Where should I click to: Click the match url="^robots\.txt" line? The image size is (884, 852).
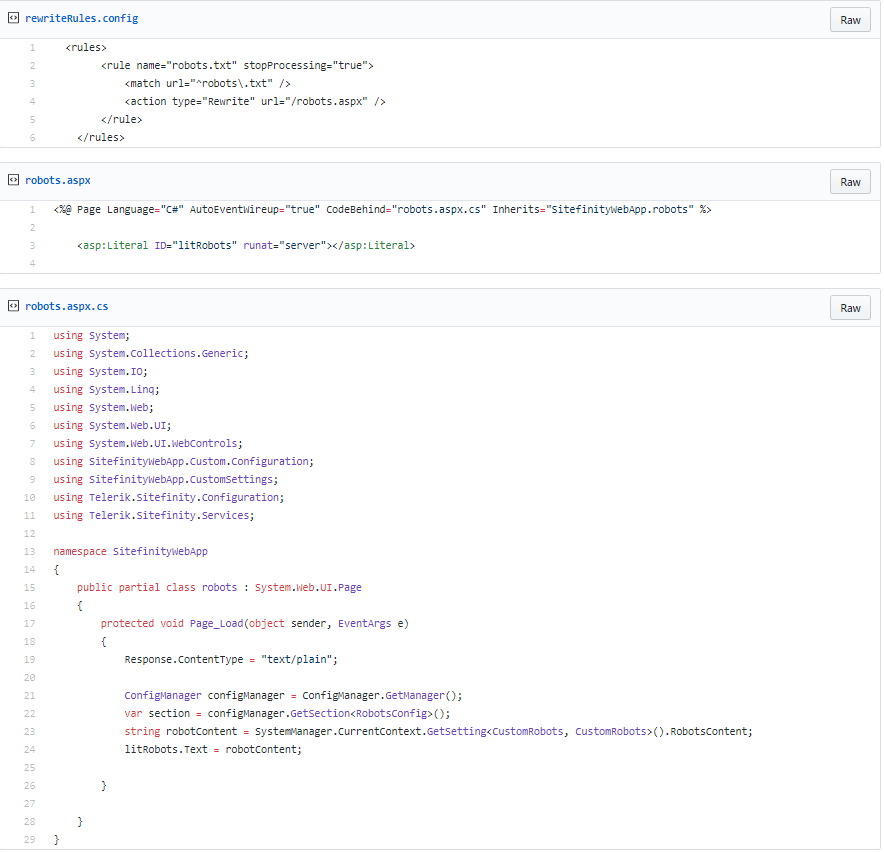click(x=207, y=83)
